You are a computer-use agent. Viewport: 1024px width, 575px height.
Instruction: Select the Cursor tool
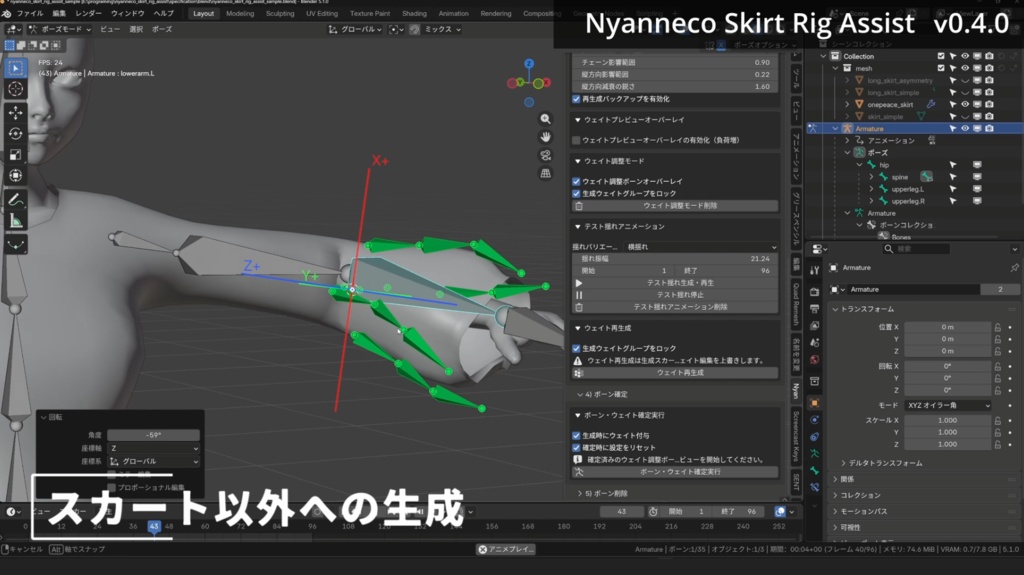click(x=16, y=89)
